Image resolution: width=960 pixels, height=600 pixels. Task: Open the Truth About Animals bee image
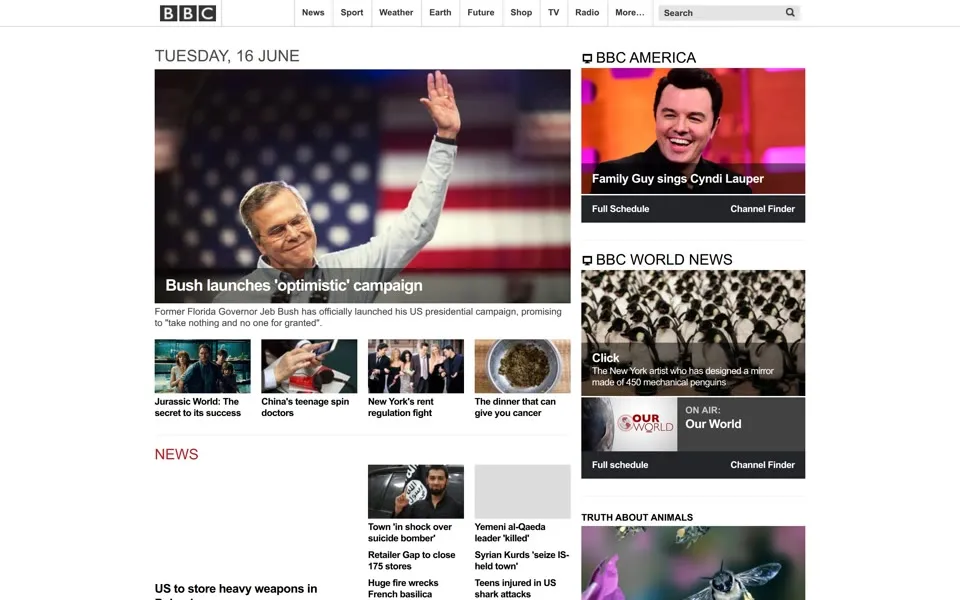point(693,563)
